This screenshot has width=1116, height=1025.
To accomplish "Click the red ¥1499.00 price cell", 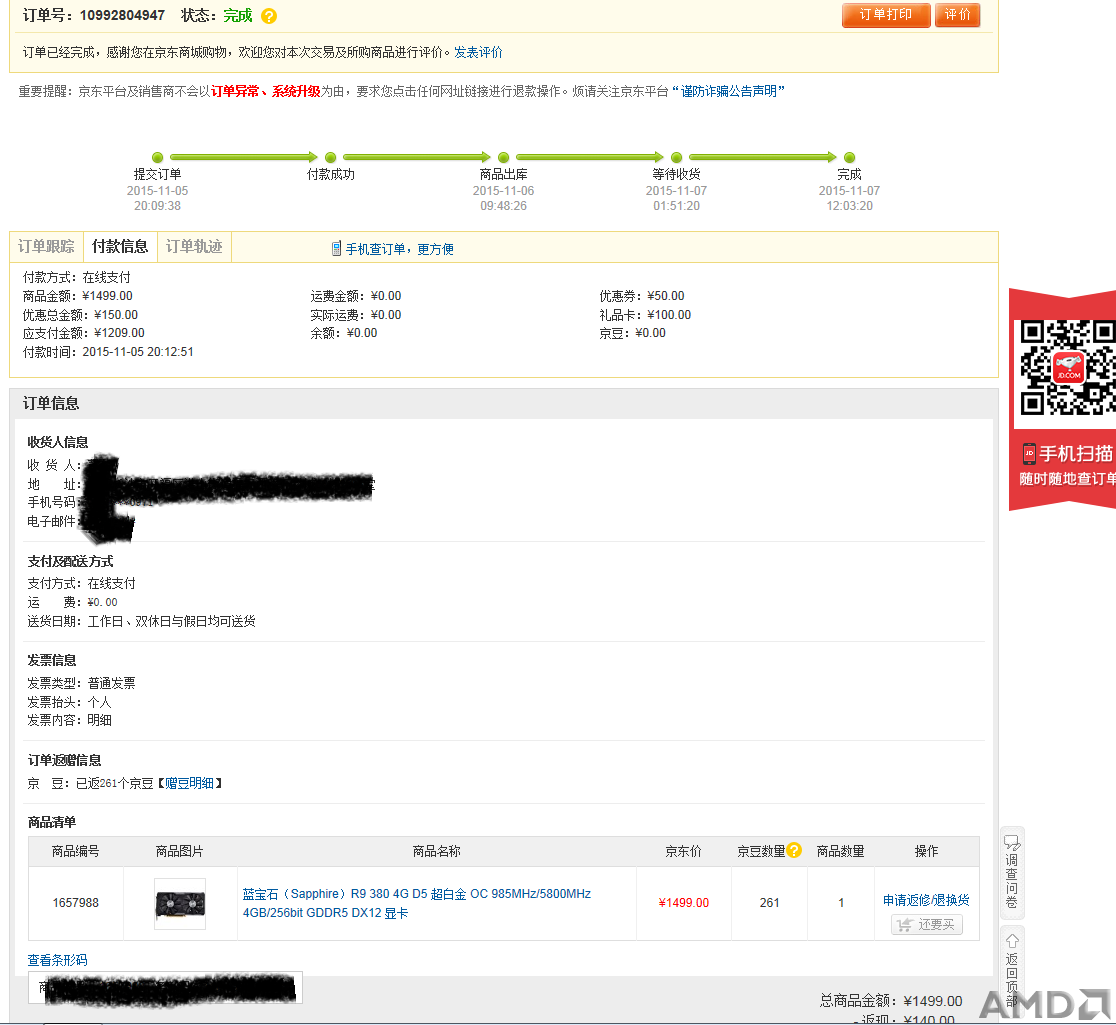I will point(683,903).
